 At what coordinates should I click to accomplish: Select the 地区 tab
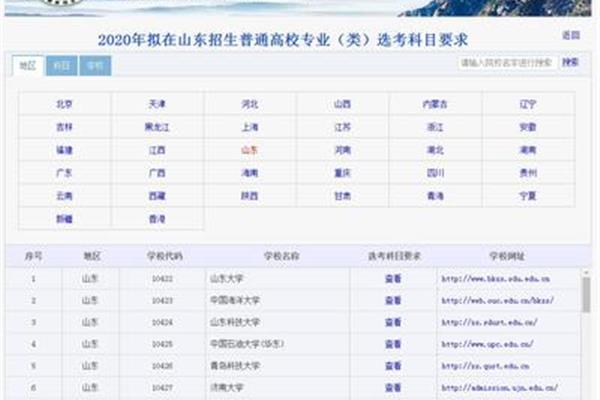tap(28, 65)
